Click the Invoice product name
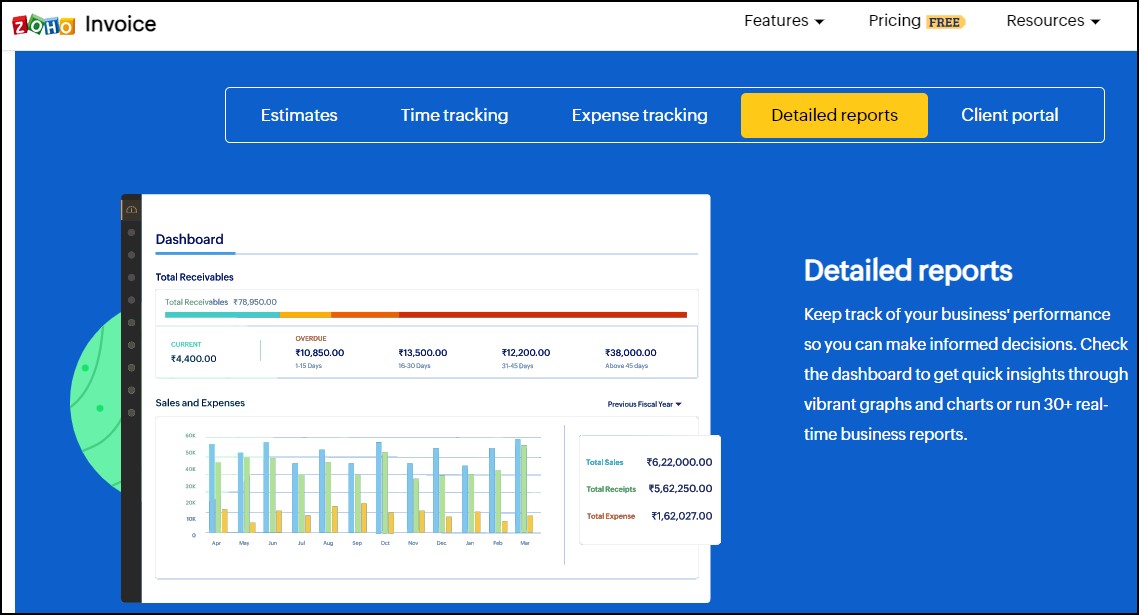 (121, 24)
